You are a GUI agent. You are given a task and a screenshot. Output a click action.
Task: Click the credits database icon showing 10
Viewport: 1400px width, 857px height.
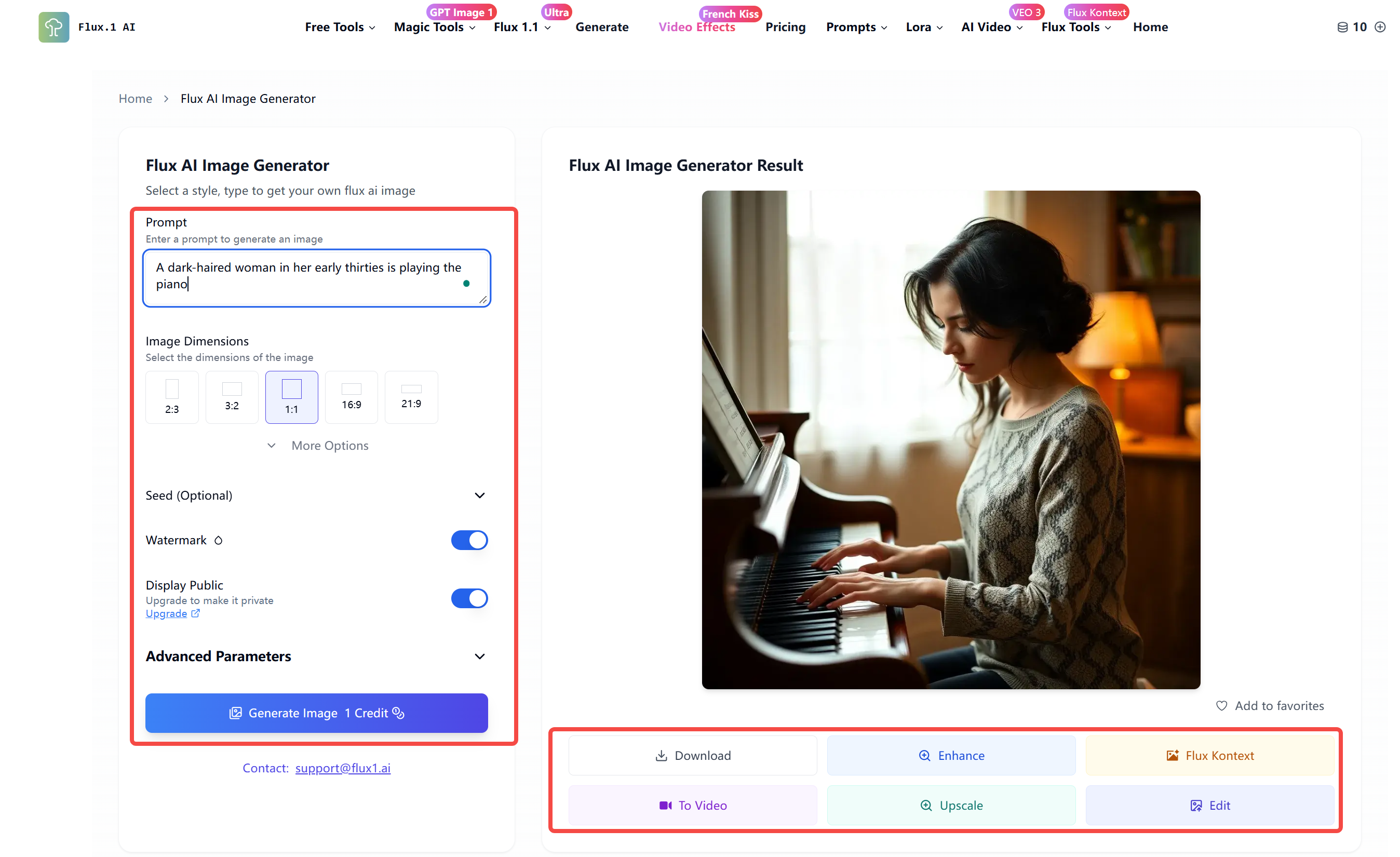(x=1342, y=26)
